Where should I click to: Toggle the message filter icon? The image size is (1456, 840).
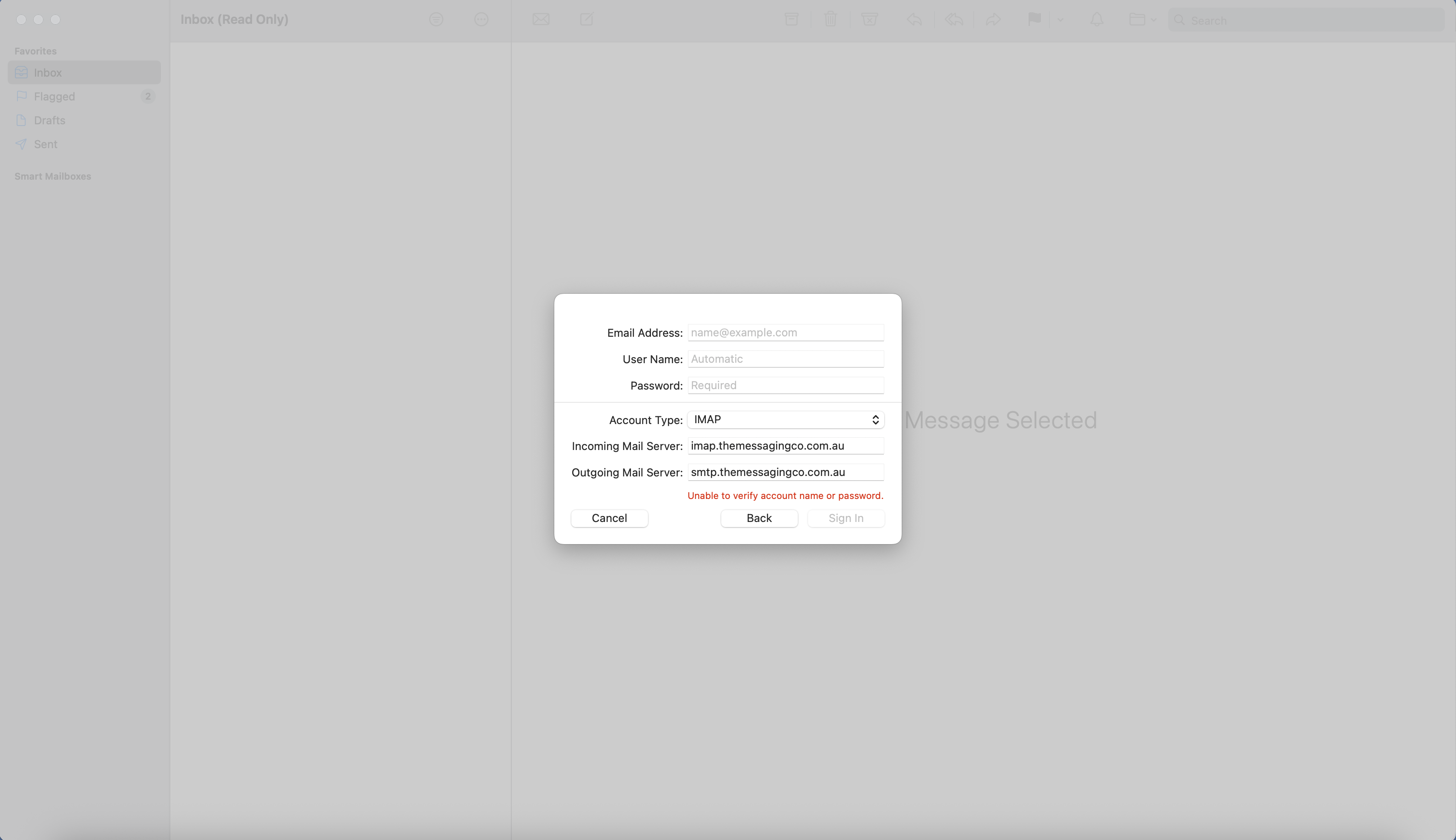(436, 20)
